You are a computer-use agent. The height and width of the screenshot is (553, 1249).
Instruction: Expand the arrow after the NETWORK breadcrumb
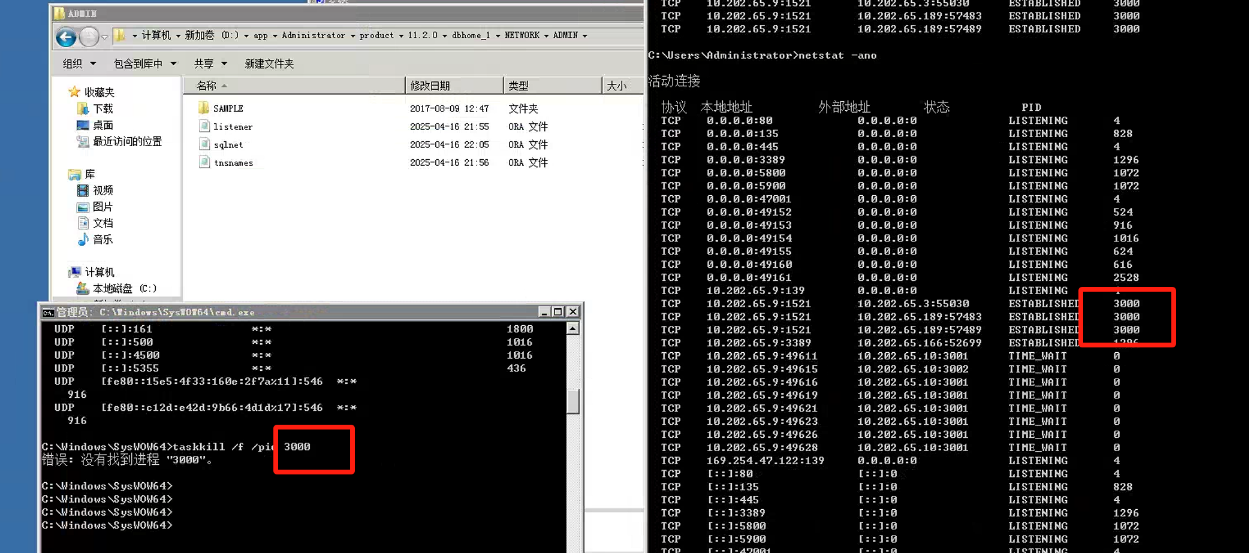pyautogui.click(x=547, y=35)
